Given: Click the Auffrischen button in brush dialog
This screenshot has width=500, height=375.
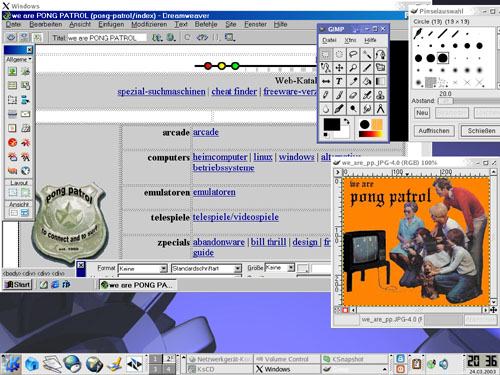Looking at the screenshot, I should click(434, 131).
